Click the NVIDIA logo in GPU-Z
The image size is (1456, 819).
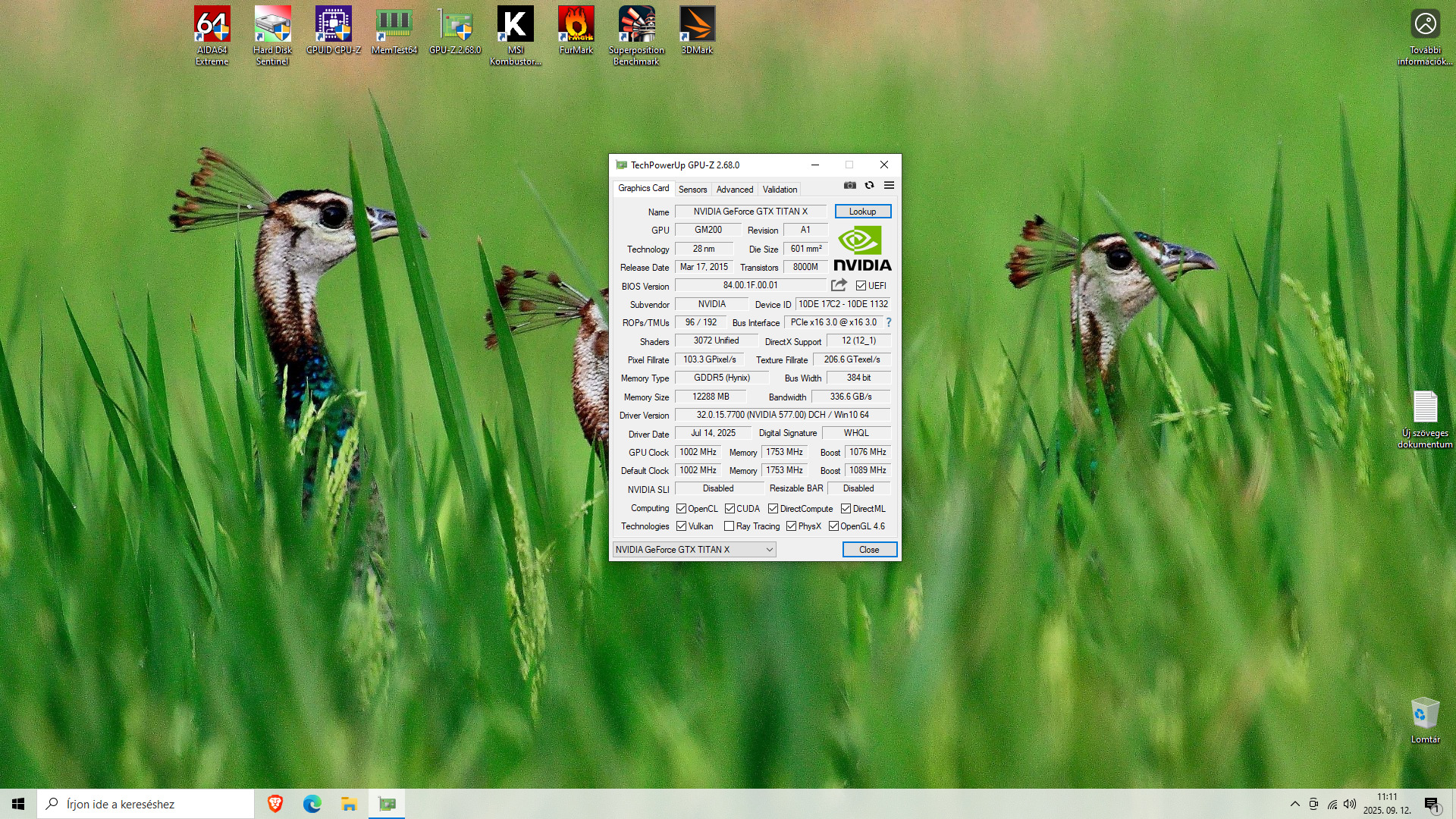[862, 249]
